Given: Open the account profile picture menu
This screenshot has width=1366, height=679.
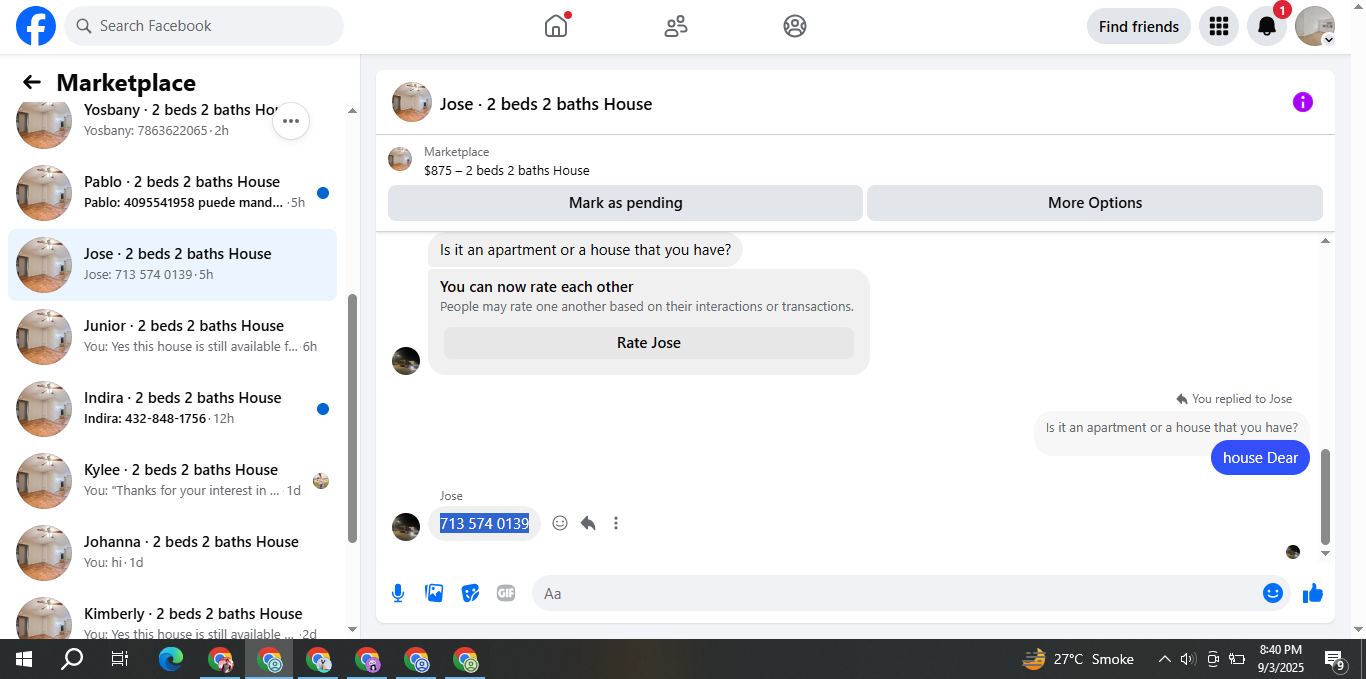Looking at the screenshot, I should tap(1314, 26).
